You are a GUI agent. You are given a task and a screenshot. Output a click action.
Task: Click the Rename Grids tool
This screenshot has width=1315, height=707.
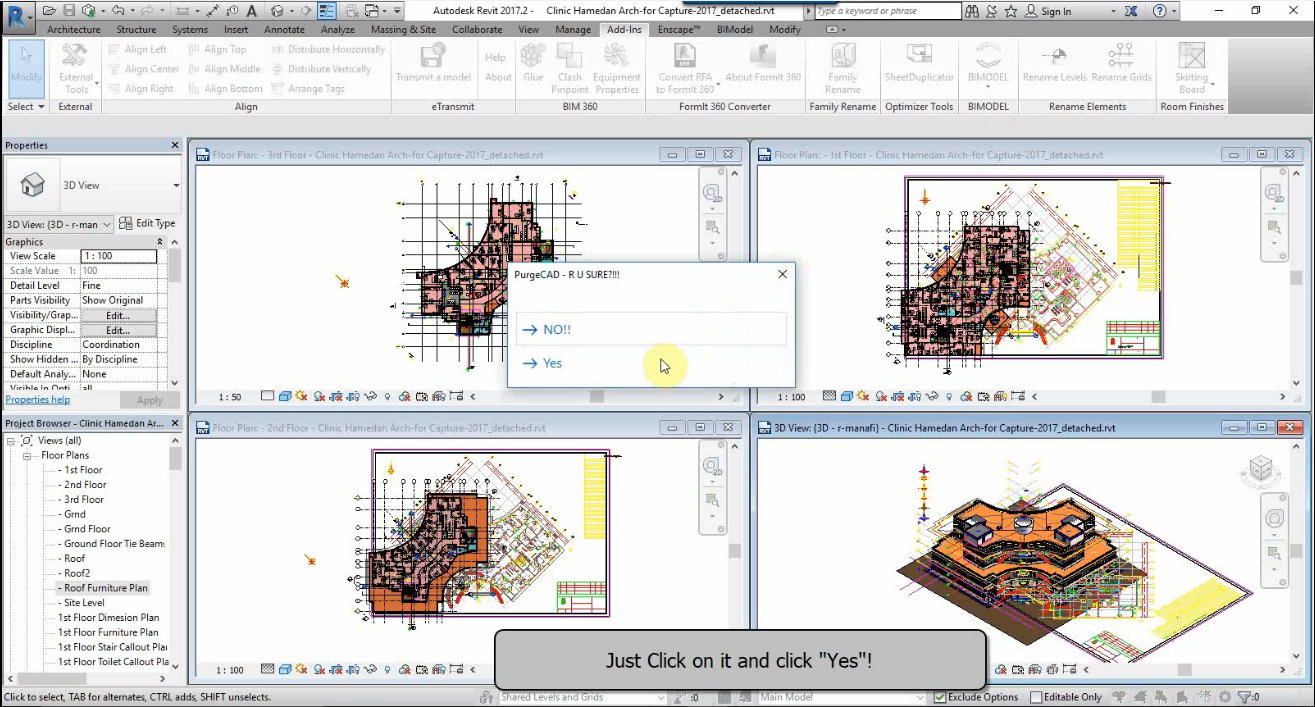point(1122,63)
